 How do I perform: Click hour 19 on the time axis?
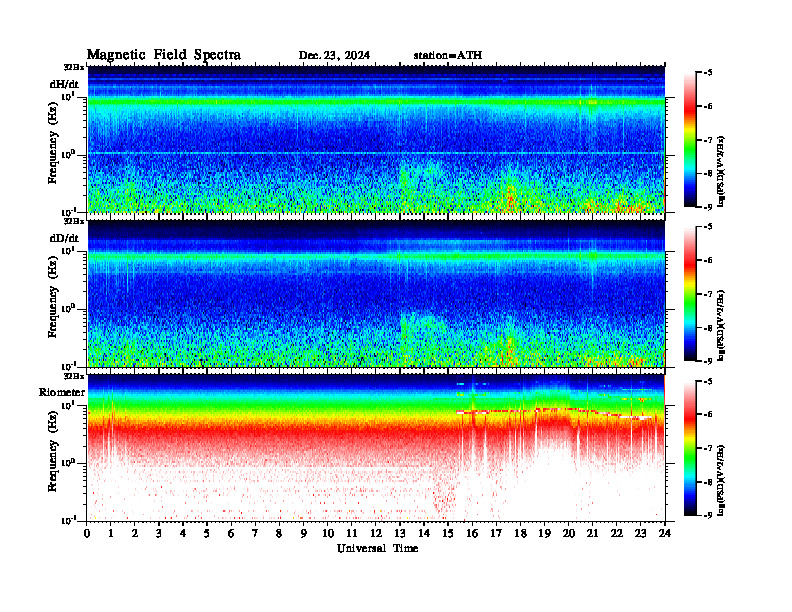click(x=544, y=533)
